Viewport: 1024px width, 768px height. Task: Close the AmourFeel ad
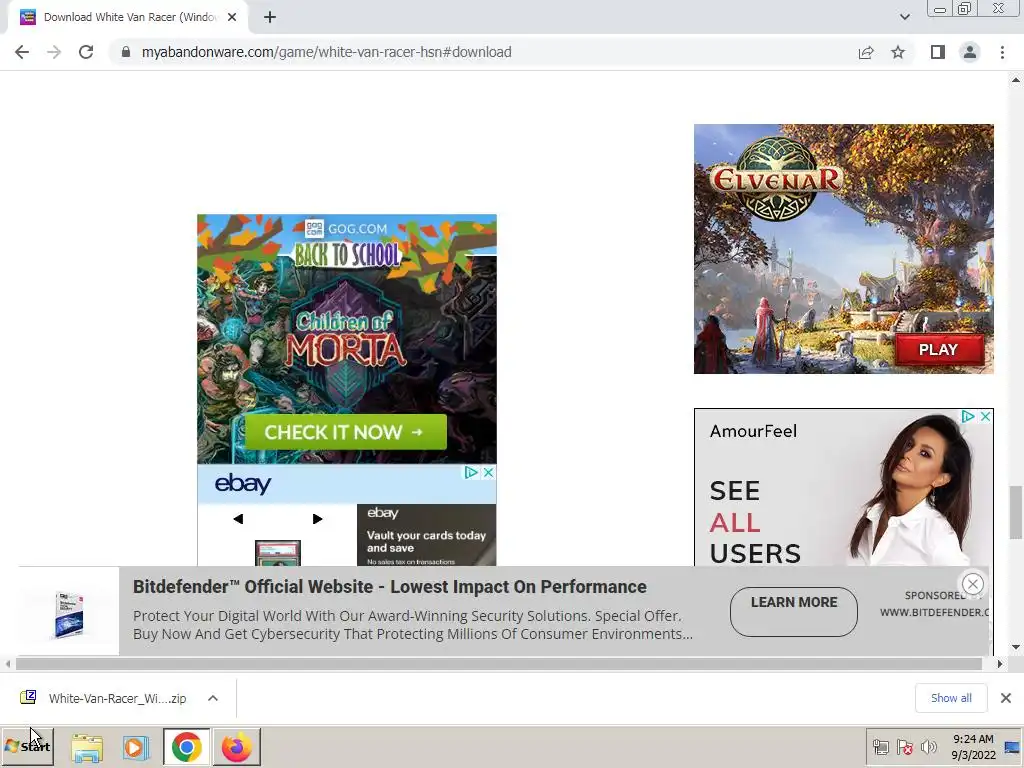[x=985, y=416]
